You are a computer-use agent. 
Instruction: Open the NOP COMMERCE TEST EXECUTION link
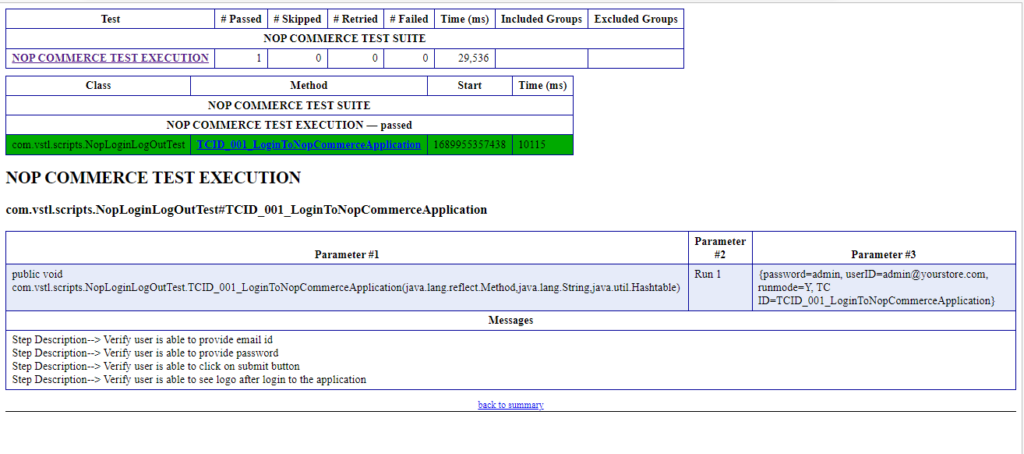[110, 57]
